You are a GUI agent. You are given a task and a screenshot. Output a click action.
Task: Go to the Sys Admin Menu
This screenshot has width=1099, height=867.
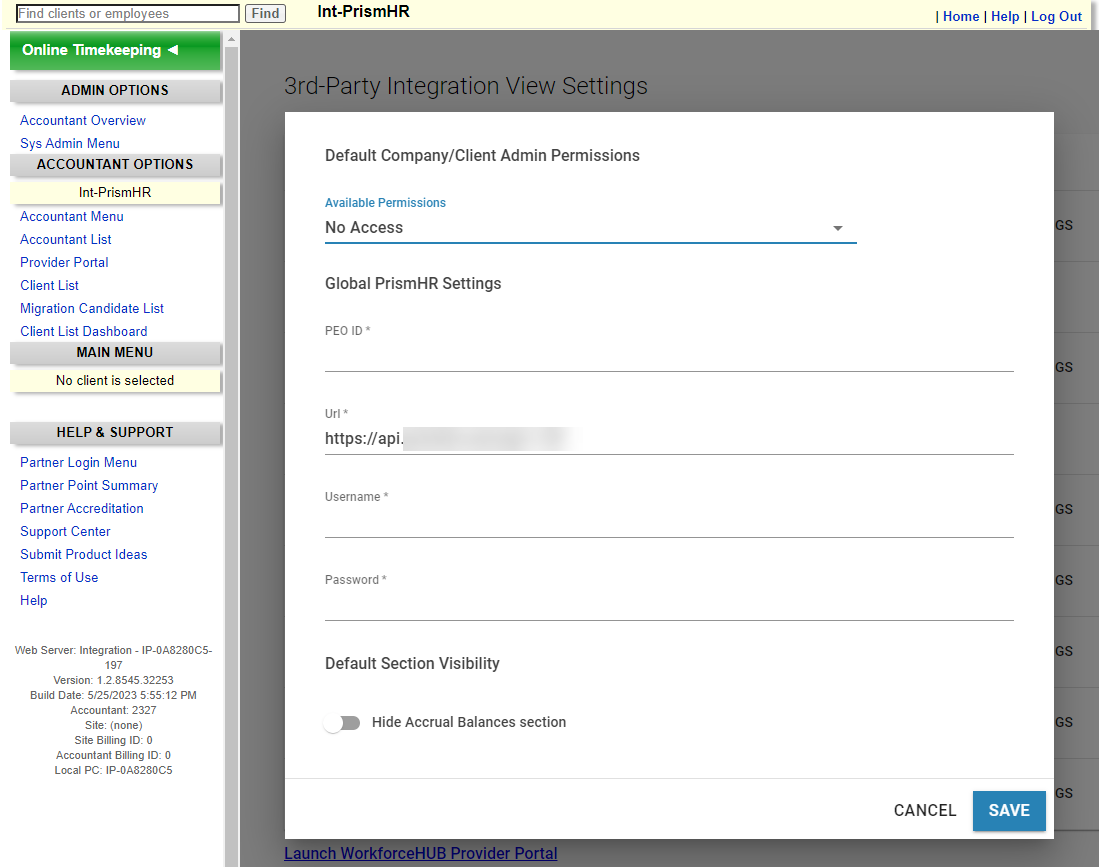tap(69, 143)
